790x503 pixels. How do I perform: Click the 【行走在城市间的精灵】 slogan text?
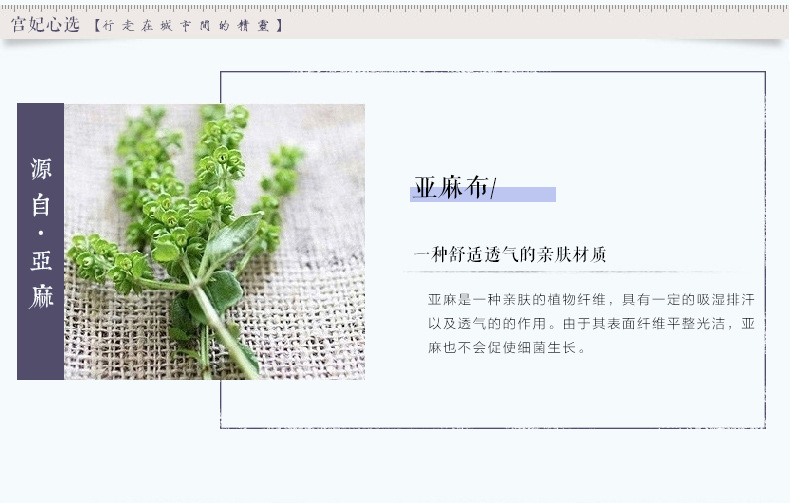(x=188, y=26)
